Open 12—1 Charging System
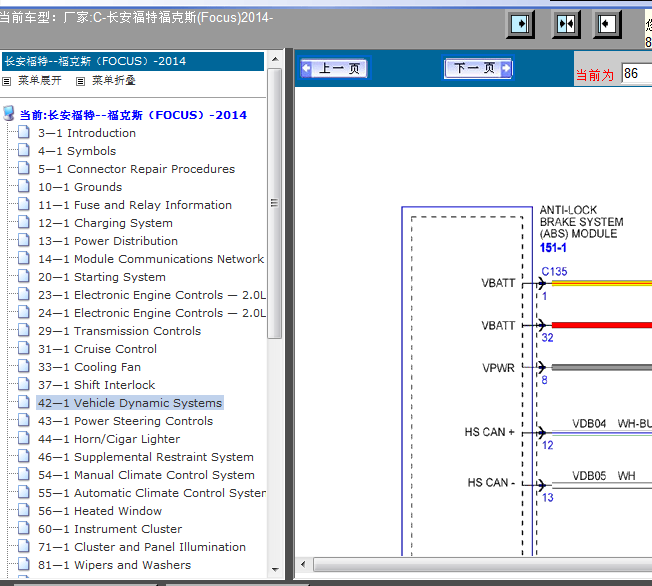Viewport: 652px width, 586px height. point(105,223)
